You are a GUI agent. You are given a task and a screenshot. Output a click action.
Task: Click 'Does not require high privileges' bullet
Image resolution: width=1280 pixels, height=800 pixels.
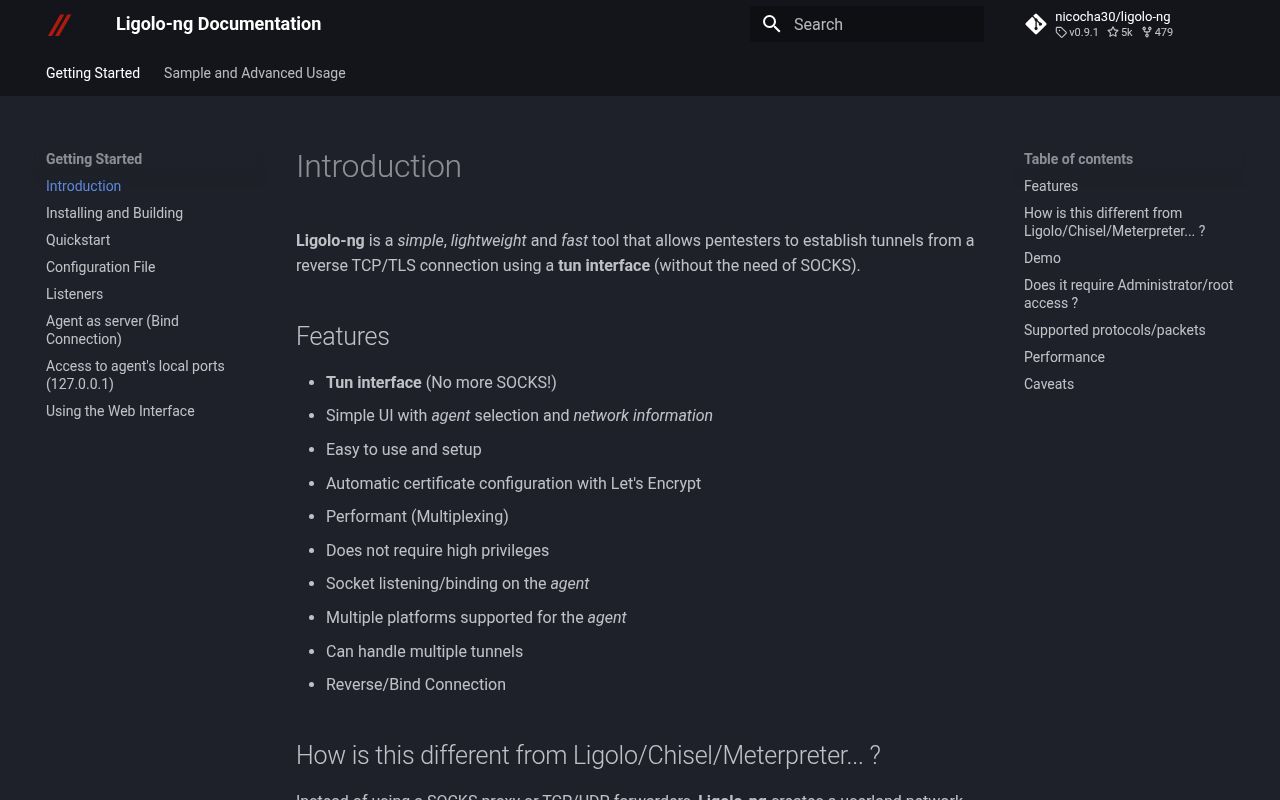(x=437, y=550)
